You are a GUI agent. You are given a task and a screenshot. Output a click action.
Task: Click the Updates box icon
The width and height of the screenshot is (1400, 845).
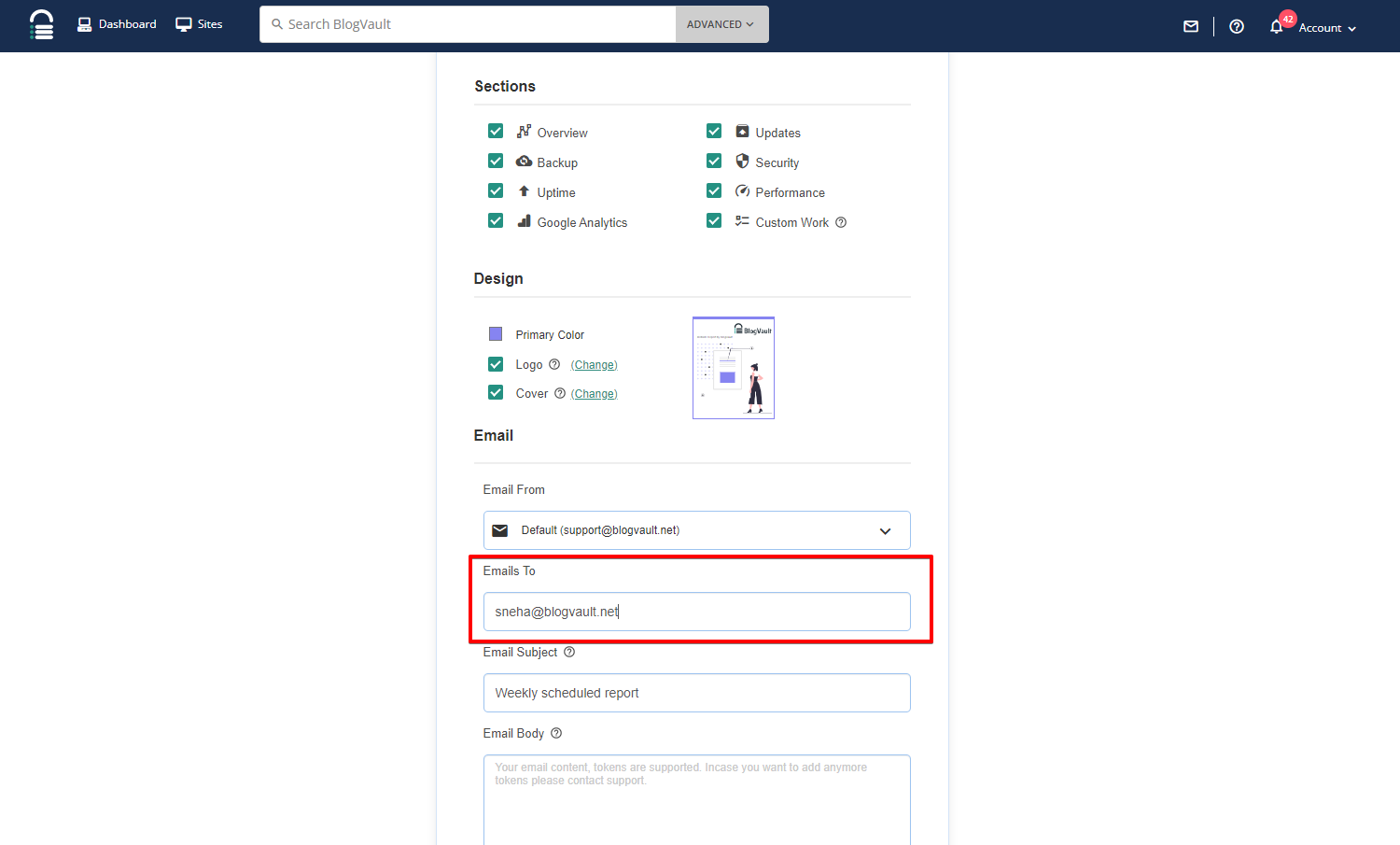coord(743,131)
